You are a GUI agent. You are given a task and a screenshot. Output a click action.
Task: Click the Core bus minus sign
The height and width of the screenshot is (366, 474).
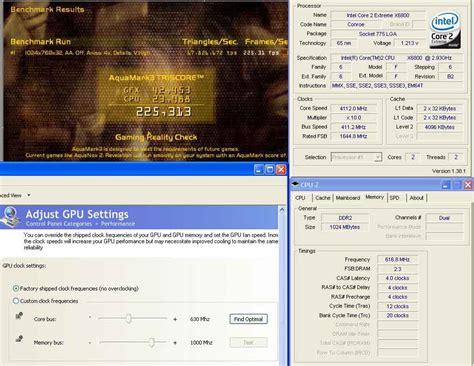click(90, 317)
